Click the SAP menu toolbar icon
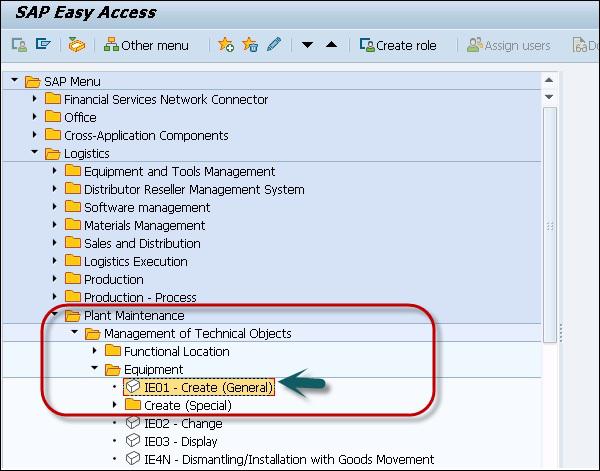Image resolution: width=600 pixels, height=471 pixels. tap(43, 44)
